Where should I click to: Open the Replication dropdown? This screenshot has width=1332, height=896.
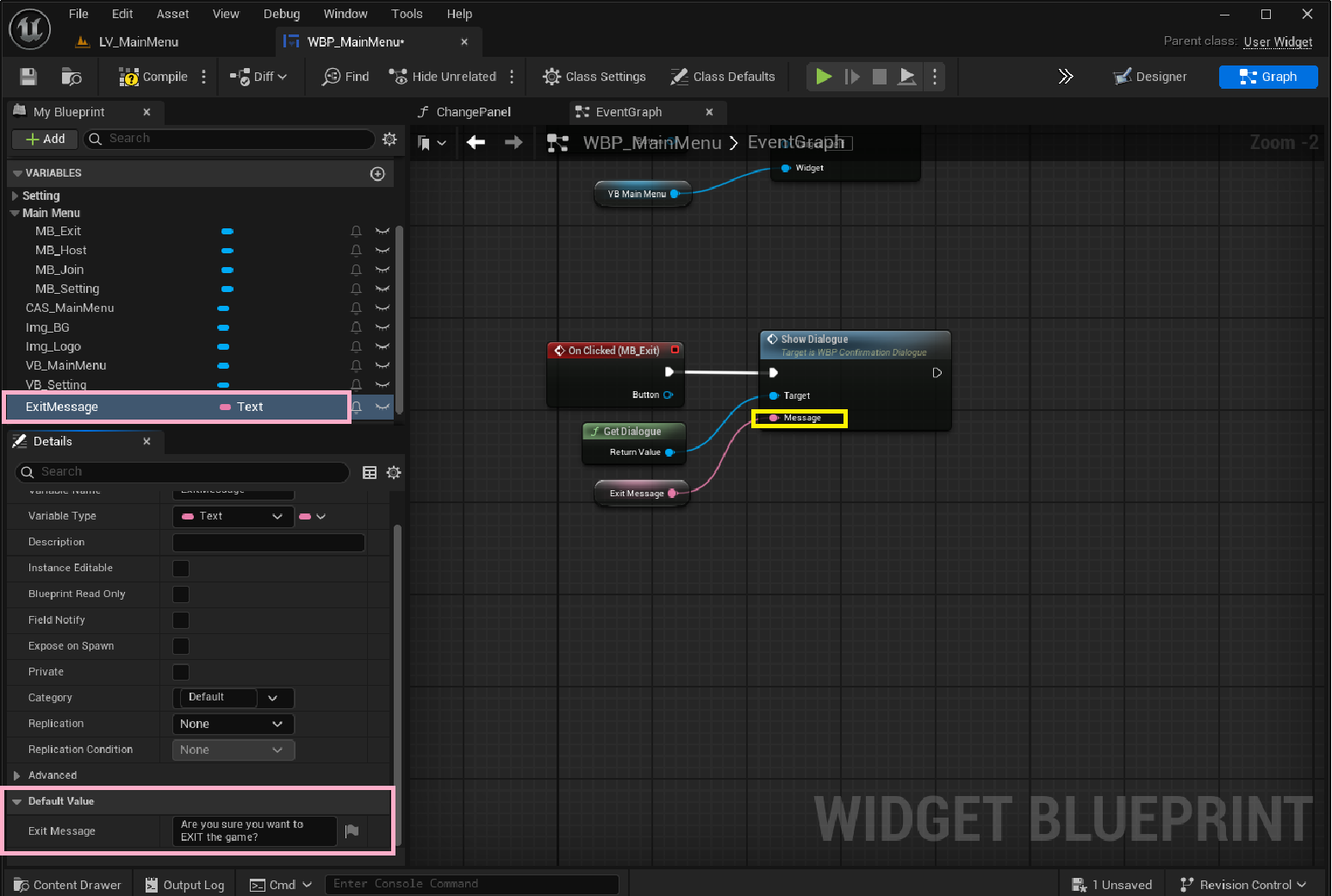tap(233, 724)
